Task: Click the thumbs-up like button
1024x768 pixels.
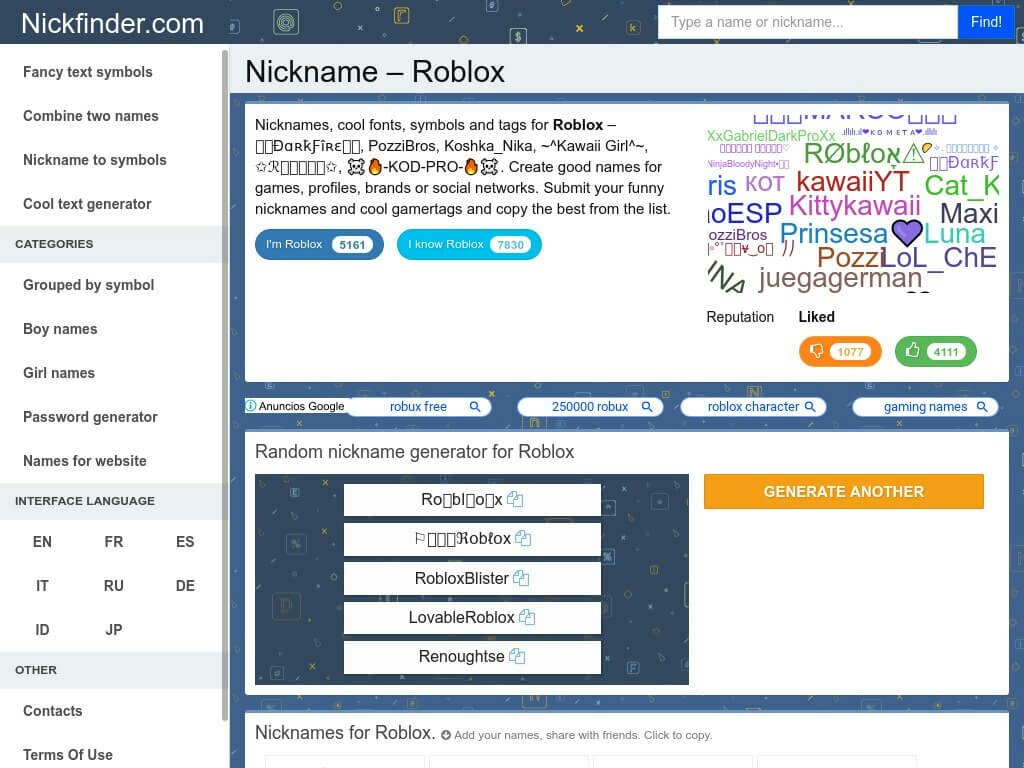Action: [935, 351]
